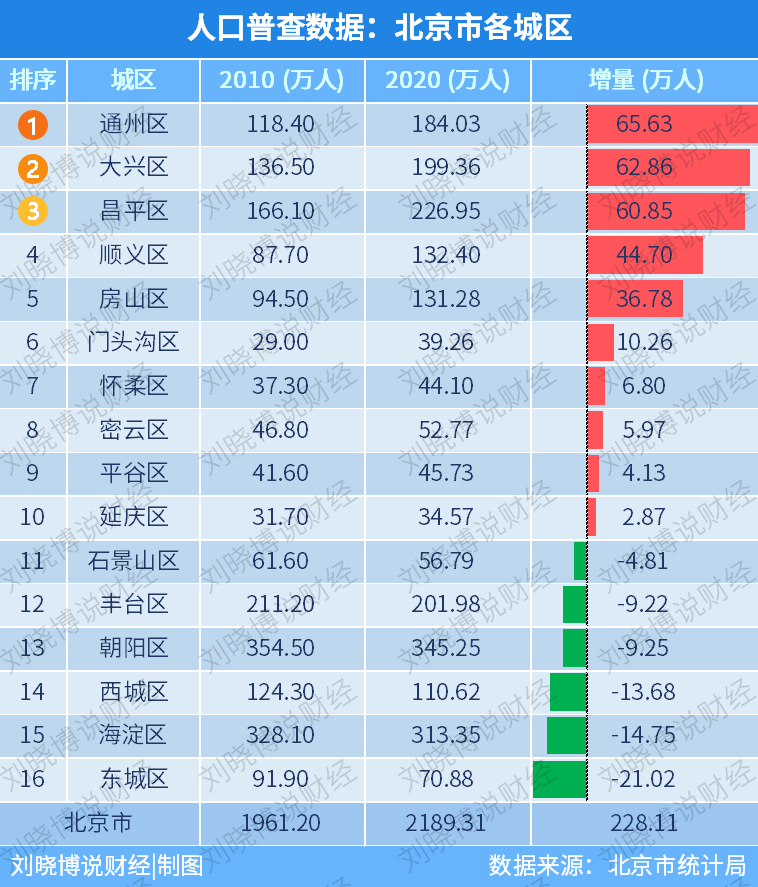Viewport: 758px width, 887px height.
Task: Click the 数据来源：北京市统计局 footer text
Action: (617, 866)
